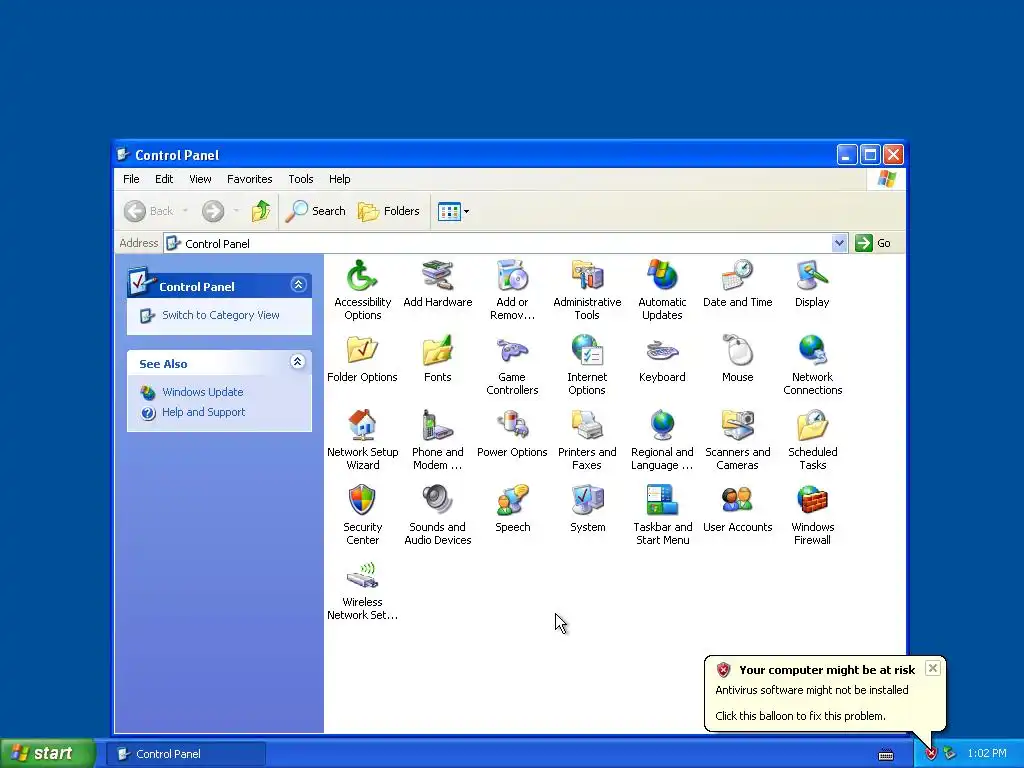
Task: Open the Tools menu
Action: pos(300,179)
